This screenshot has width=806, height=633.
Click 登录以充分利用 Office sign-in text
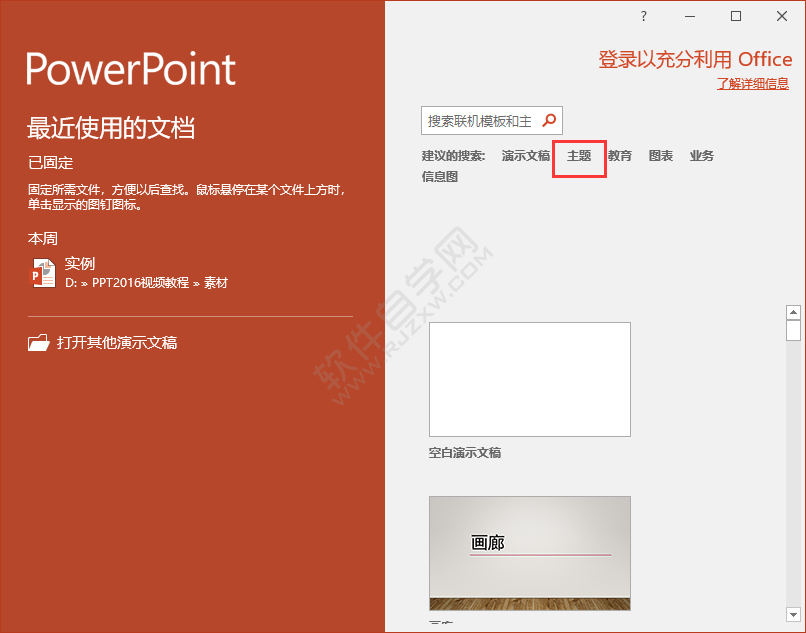(x=695, y=60)
